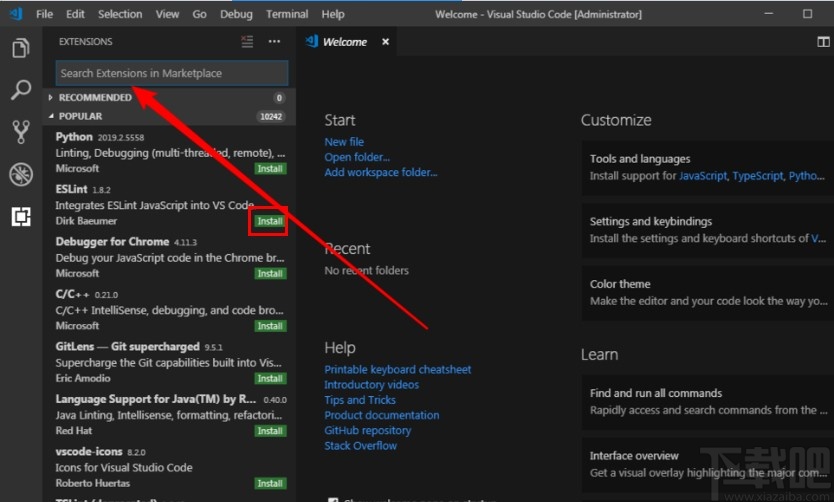
Task: Open GitHub repository link
Action: click(368, 430)
